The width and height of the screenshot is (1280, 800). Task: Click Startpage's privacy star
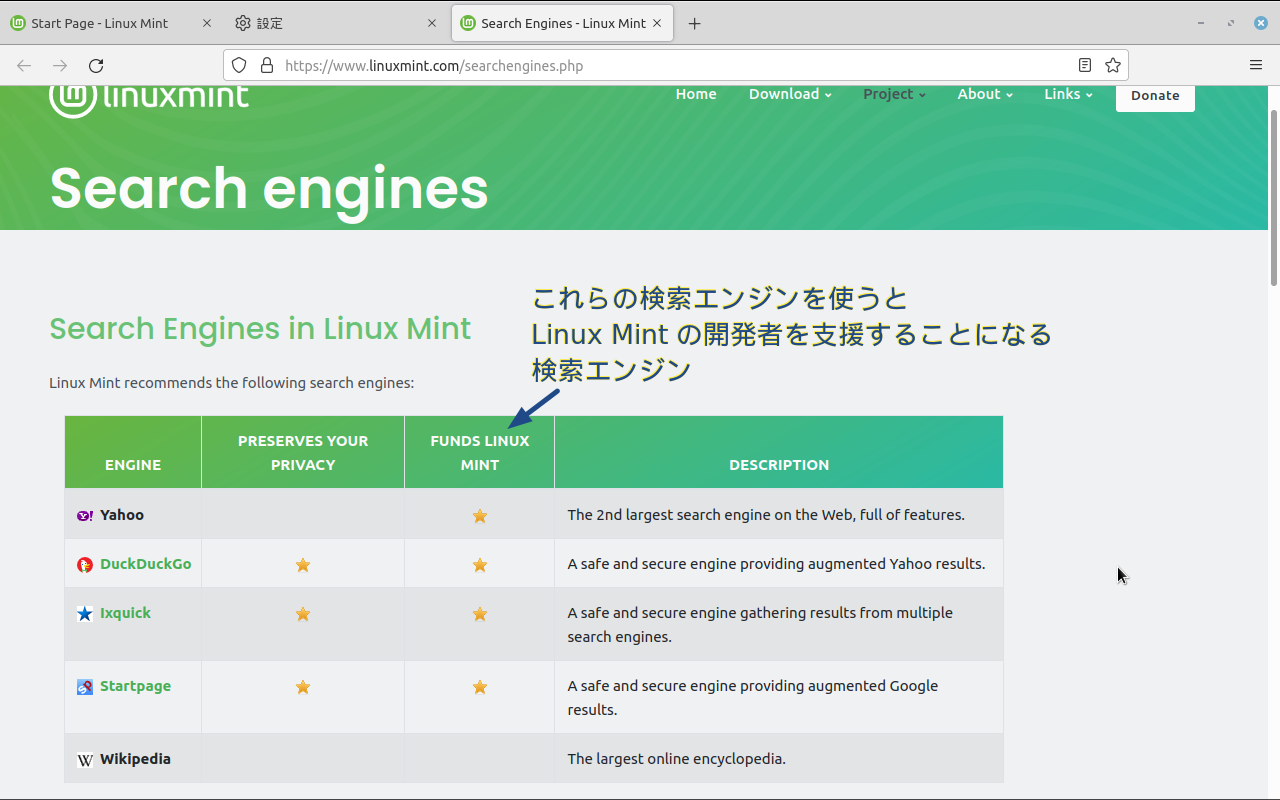click(x=303, y=687)
